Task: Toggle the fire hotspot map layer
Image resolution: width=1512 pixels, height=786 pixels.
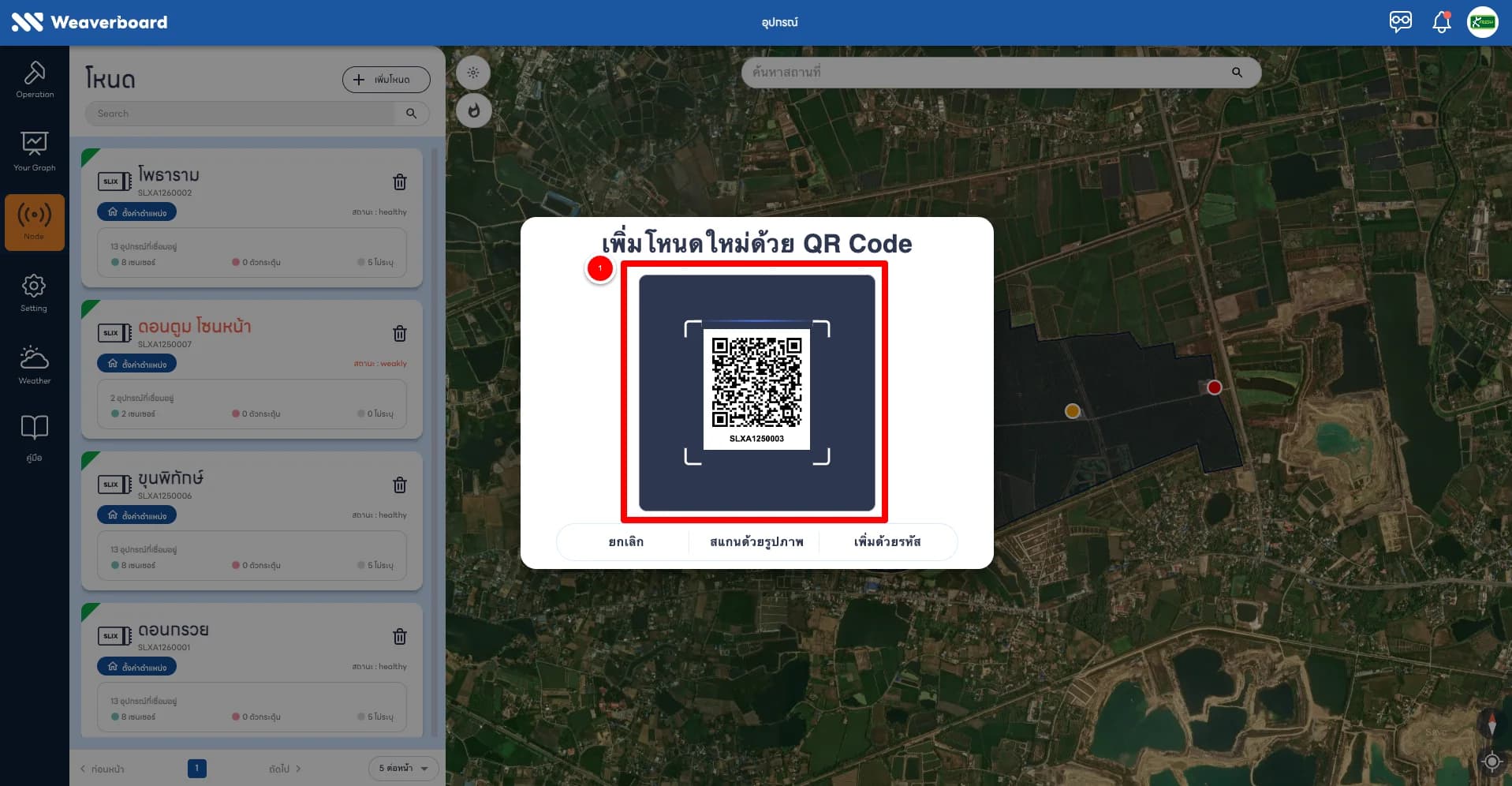Action: 473,110
